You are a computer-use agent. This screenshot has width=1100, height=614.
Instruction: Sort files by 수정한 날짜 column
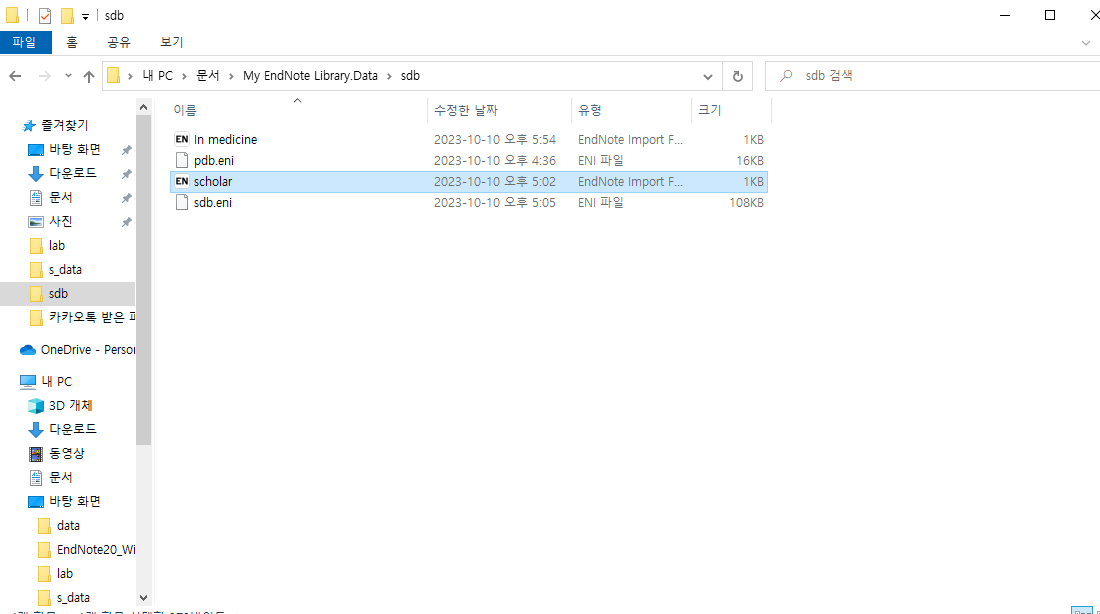coord(466,110)
